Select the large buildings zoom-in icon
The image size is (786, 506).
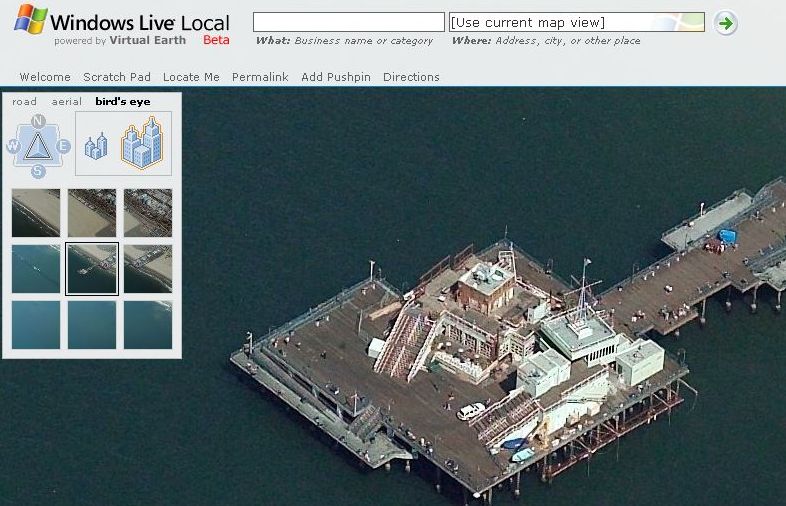(x=142, y=142)
